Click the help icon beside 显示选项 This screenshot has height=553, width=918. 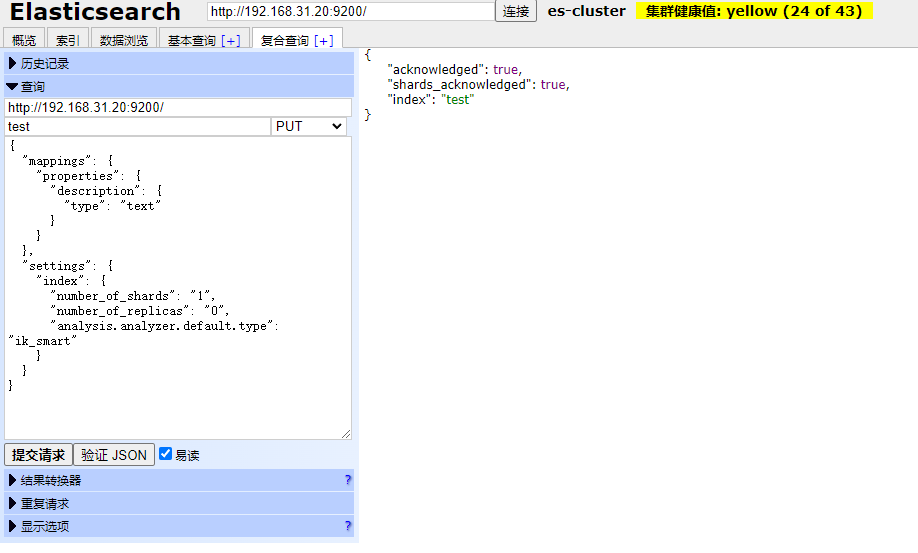tap(347, 526)
